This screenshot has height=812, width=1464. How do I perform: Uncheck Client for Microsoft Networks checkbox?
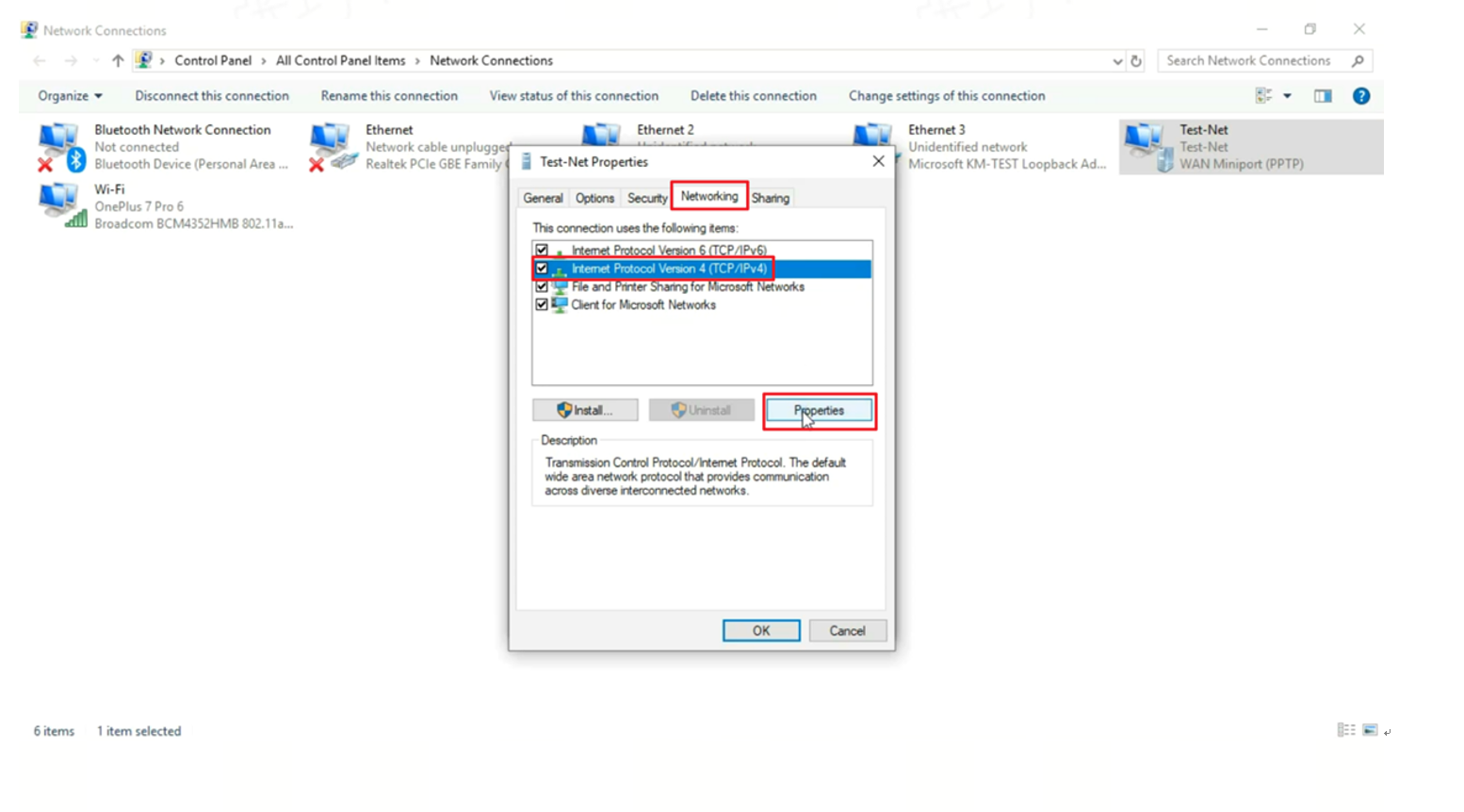pyautogui.click(x=542, y=305)
